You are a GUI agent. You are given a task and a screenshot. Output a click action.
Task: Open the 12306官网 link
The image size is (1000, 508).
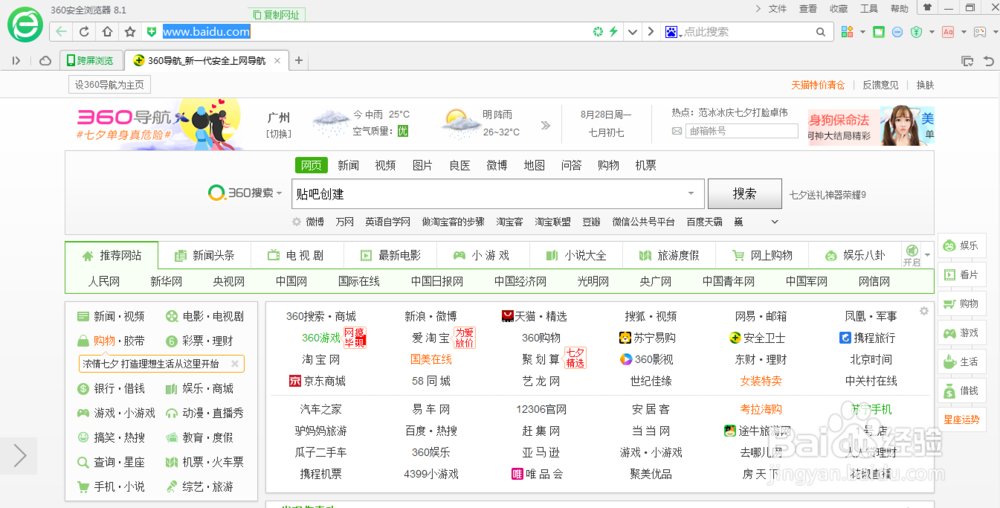(x=541, y=409)
